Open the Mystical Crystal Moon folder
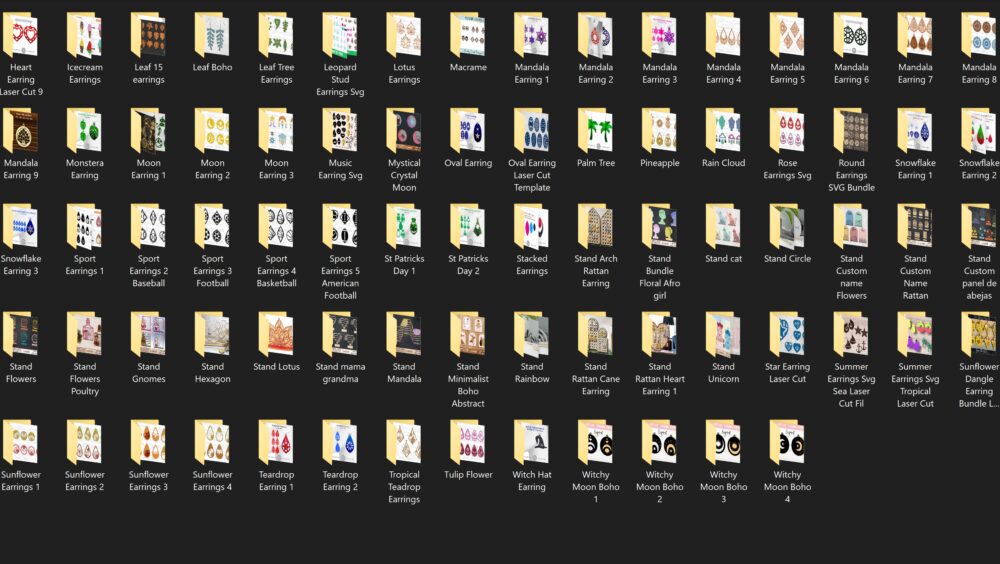 (x=404, y=131)
